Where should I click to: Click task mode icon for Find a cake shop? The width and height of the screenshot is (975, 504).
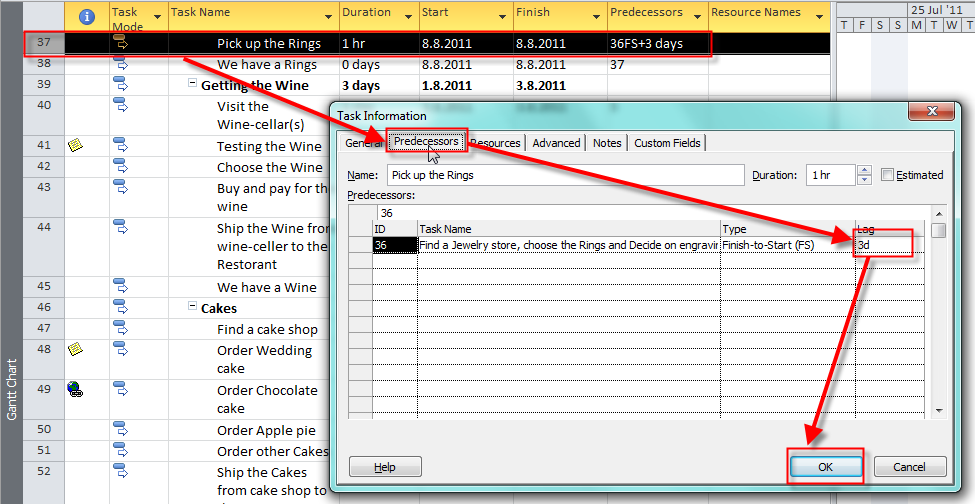(120, 328)
